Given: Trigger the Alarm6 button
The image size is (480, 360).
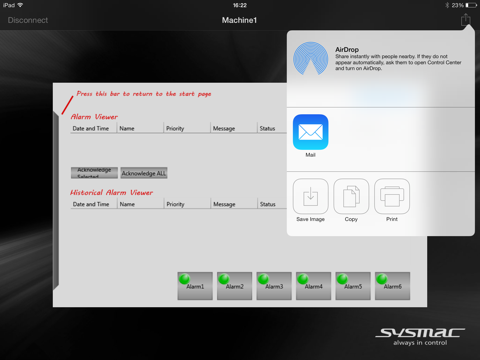Looking at the screenshot, I should pyautogui.click(x=392, y=286).
